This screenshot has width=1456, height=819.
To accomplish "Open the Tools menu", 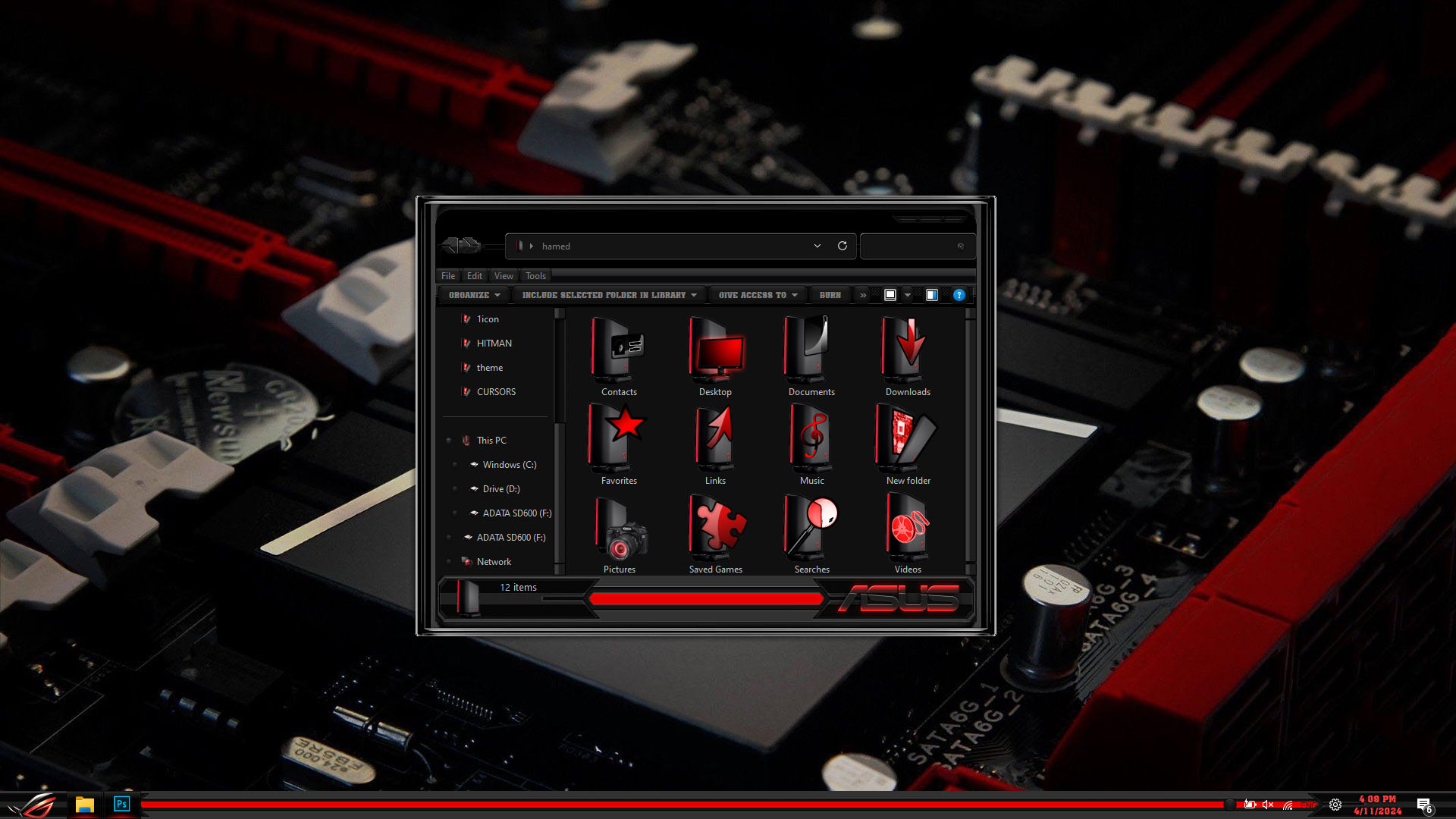I will (x=535, y=276).
